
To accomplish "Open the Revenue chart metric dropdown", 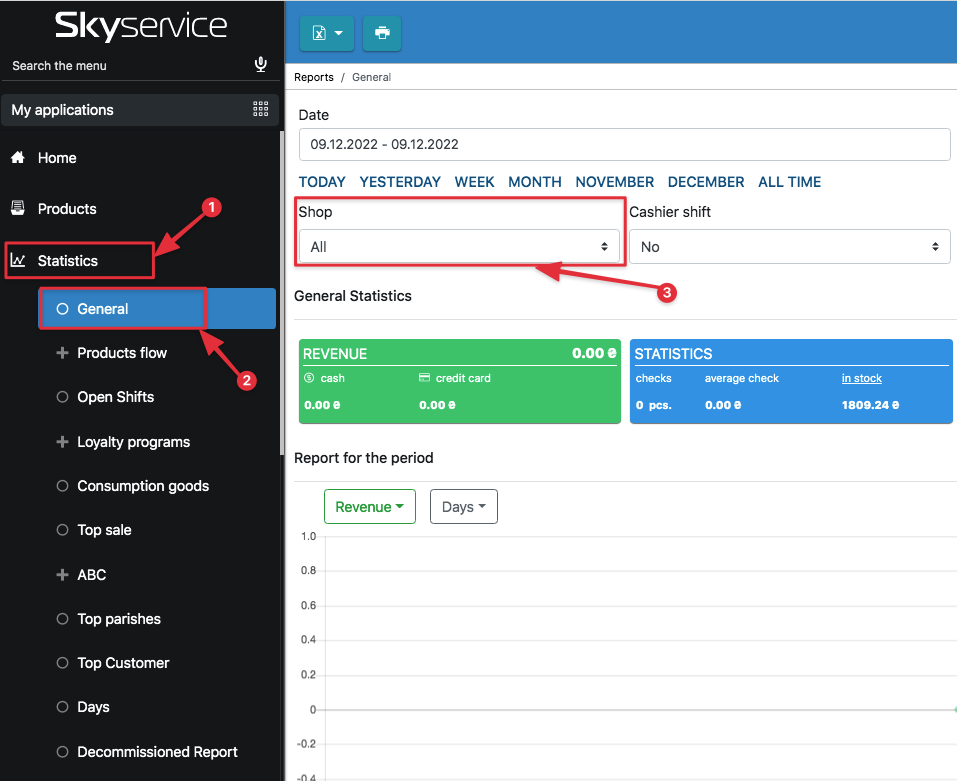I will click(369, 507).
